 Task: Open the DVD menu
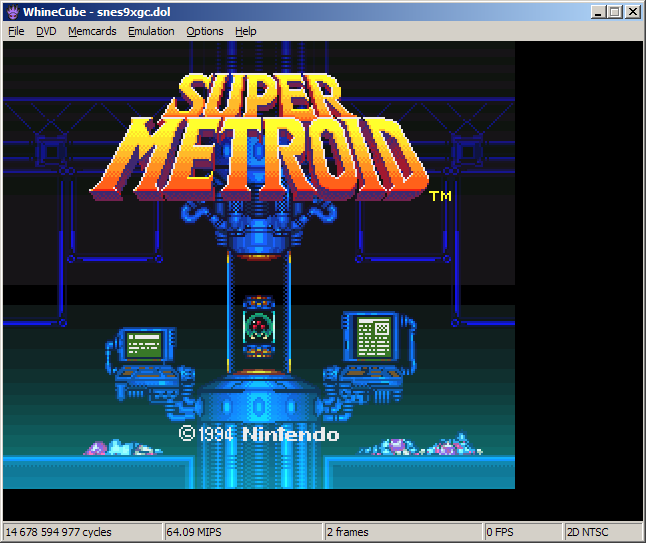[46, 31]
